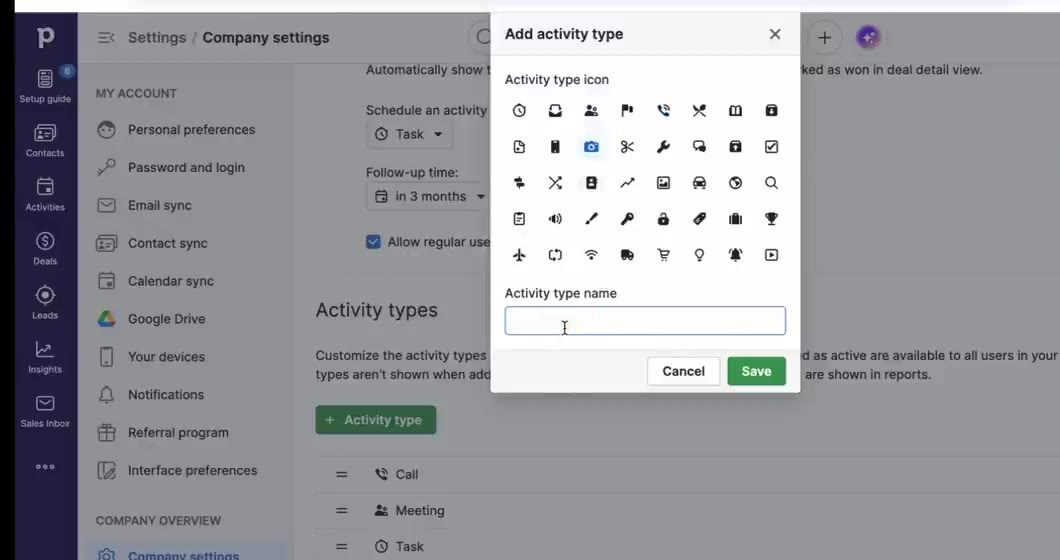The width and height of the screenshot is (1060, 560).
Task: Collapse the settings sidebar menu icon
Action: (x=106, y=37)
